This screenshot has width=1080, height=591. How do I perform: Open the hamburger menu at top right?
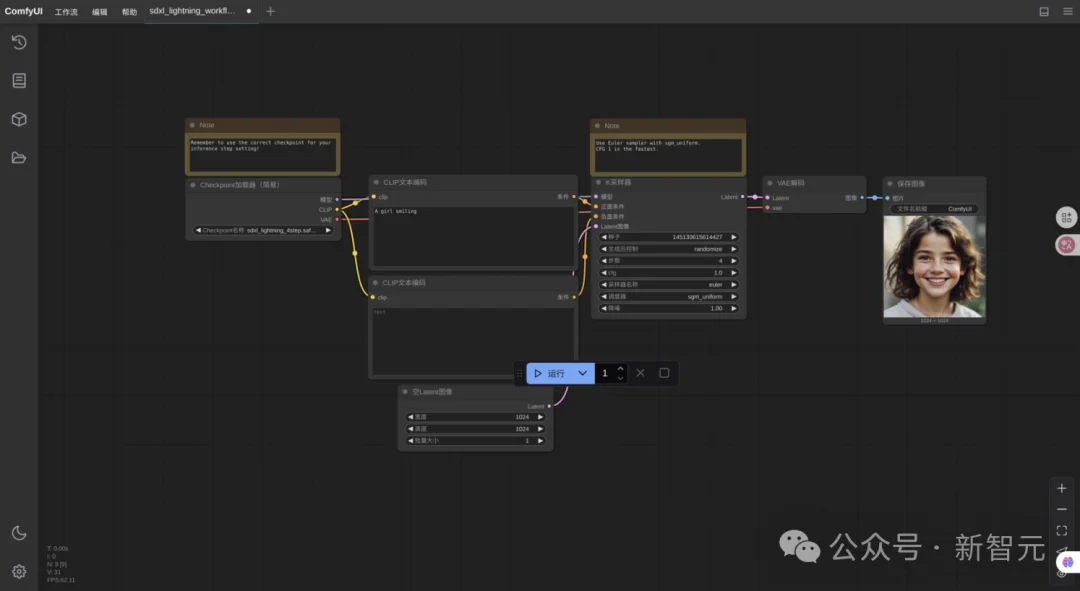(1068, 11)
